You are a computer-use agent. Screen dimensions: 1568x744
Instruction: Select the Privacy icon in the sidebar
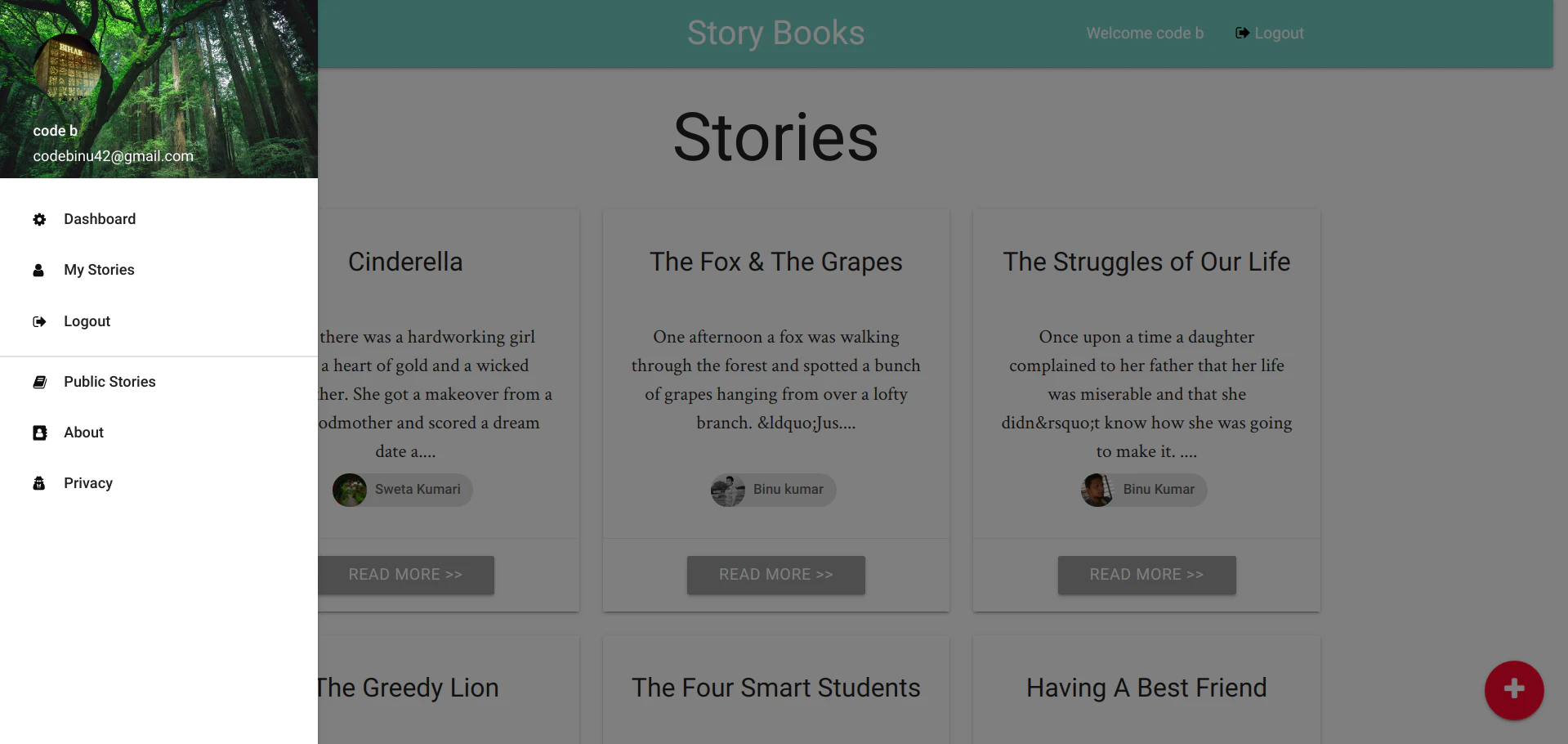(x=38, y=483)
